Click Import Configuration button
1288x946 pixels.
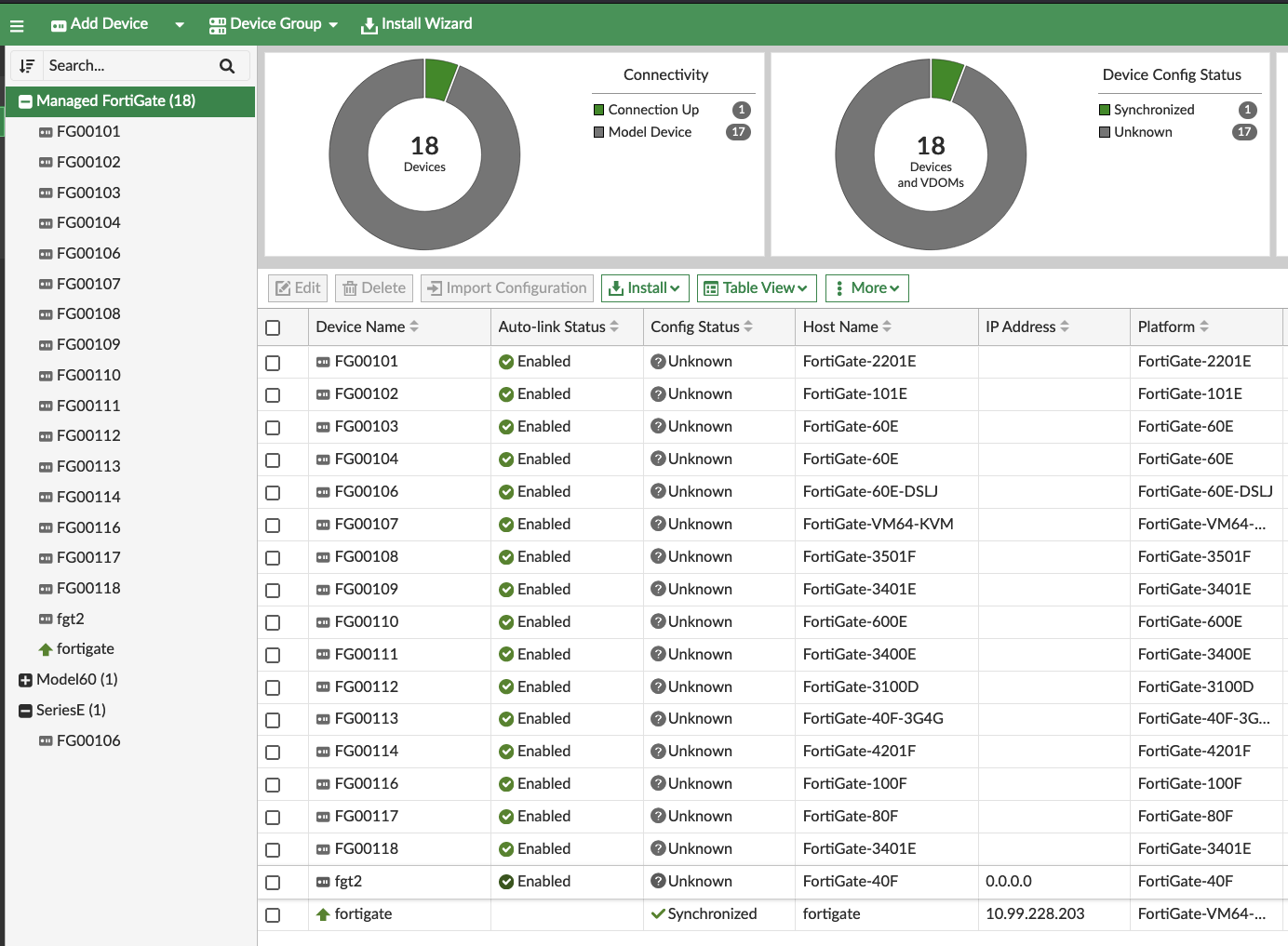[507, 288]
